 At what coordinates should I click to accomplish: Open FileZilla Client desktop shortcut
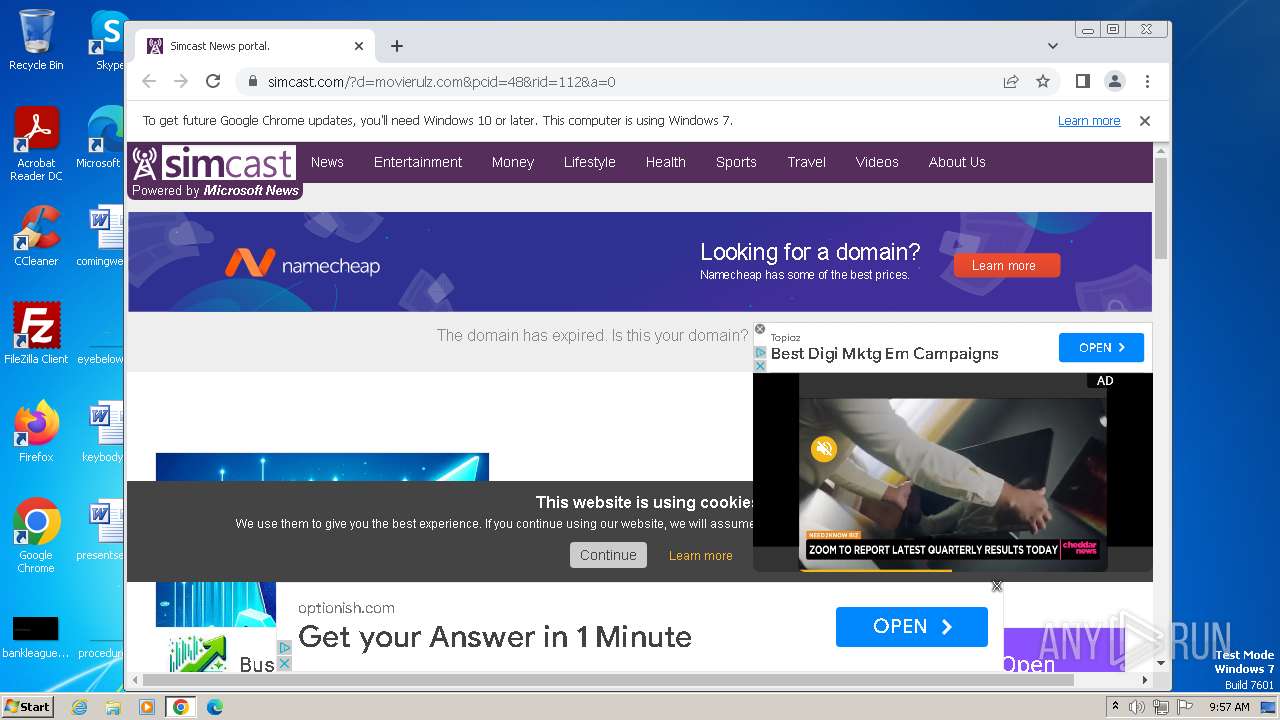click(x=36, y=333)
